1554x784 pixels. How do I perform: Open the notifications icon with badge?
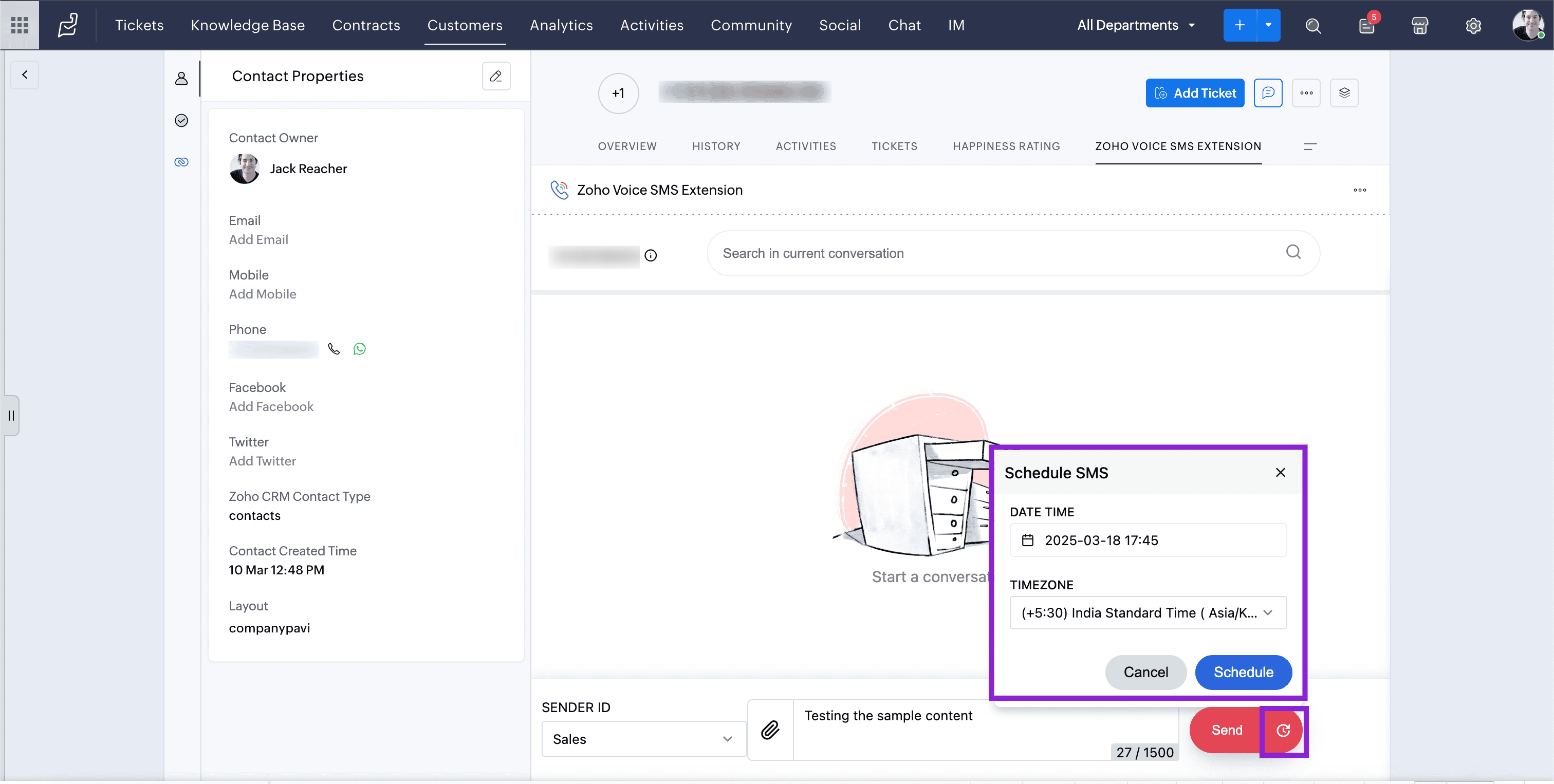pyautogui.click(x=1366, y=25)
